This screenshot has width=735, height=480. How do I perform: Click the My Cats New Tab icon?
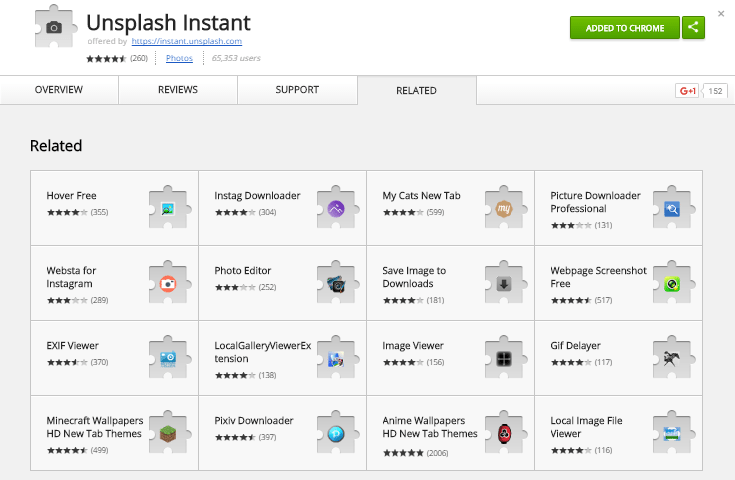[x=506, y=208]
